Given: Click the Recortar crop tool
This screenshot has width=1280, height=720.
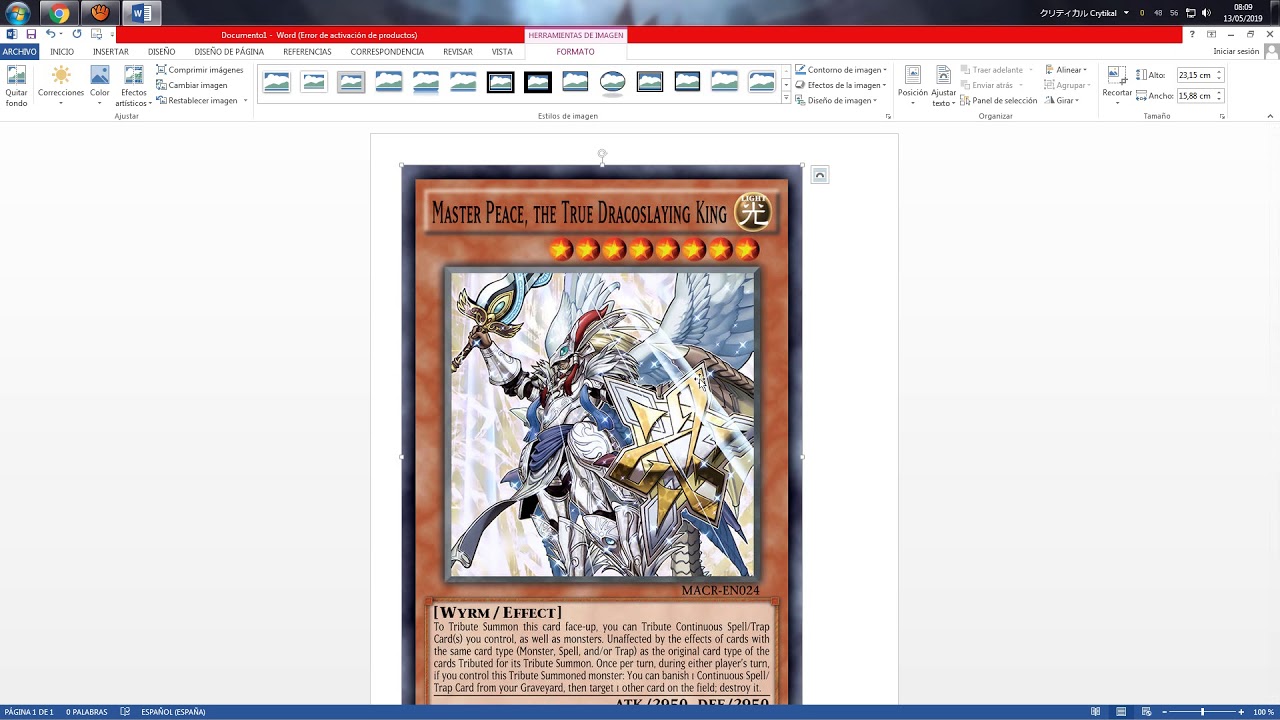Looking at the screenshot, I should [1117, 86].
